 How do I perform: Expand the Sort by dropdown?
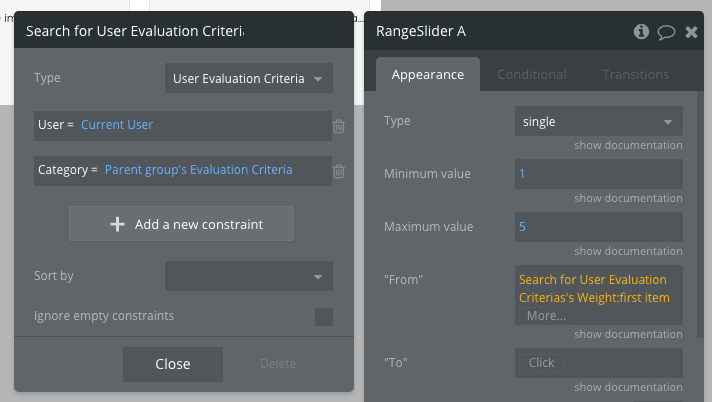248,276
